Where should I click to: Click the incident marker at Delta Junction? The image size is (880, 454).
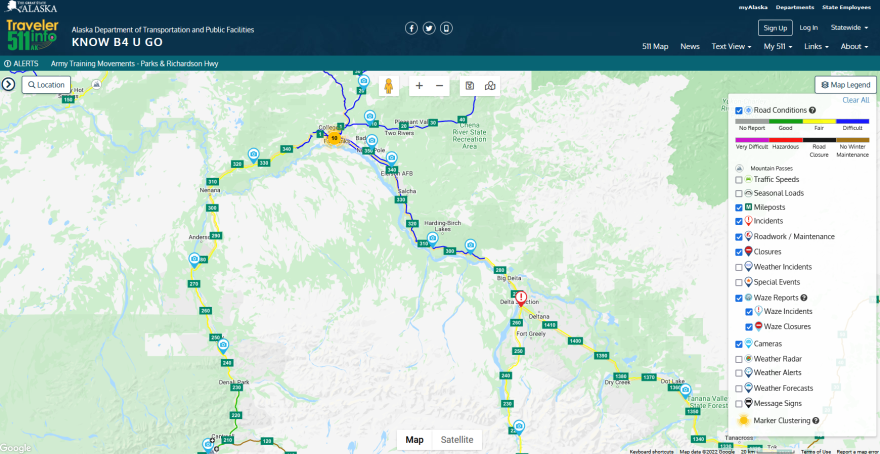pos(521,297)
